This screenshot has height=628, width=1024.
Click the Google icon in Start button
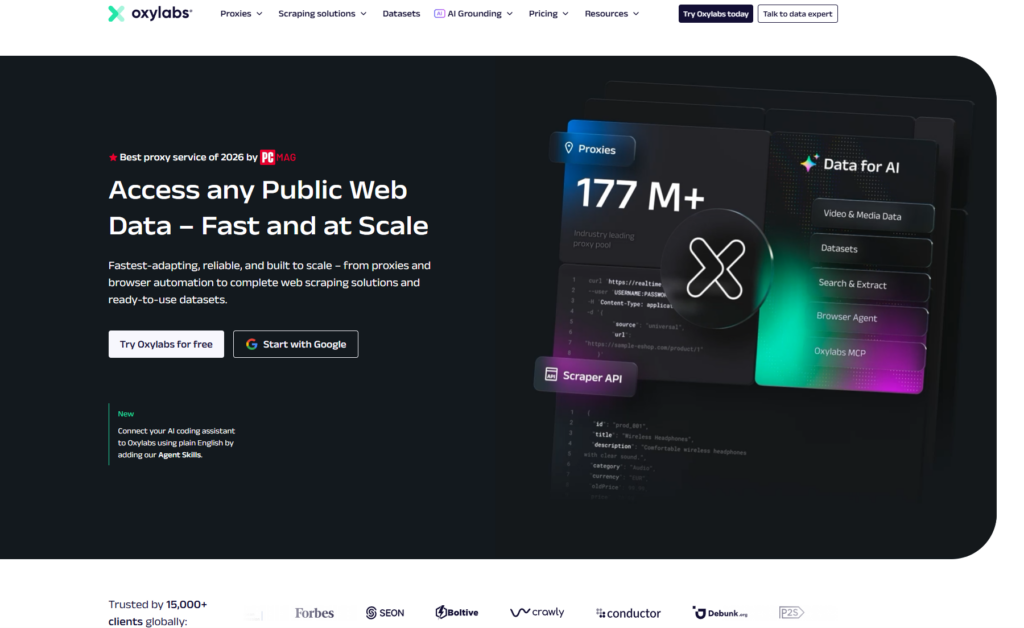[x=251, y=344]
